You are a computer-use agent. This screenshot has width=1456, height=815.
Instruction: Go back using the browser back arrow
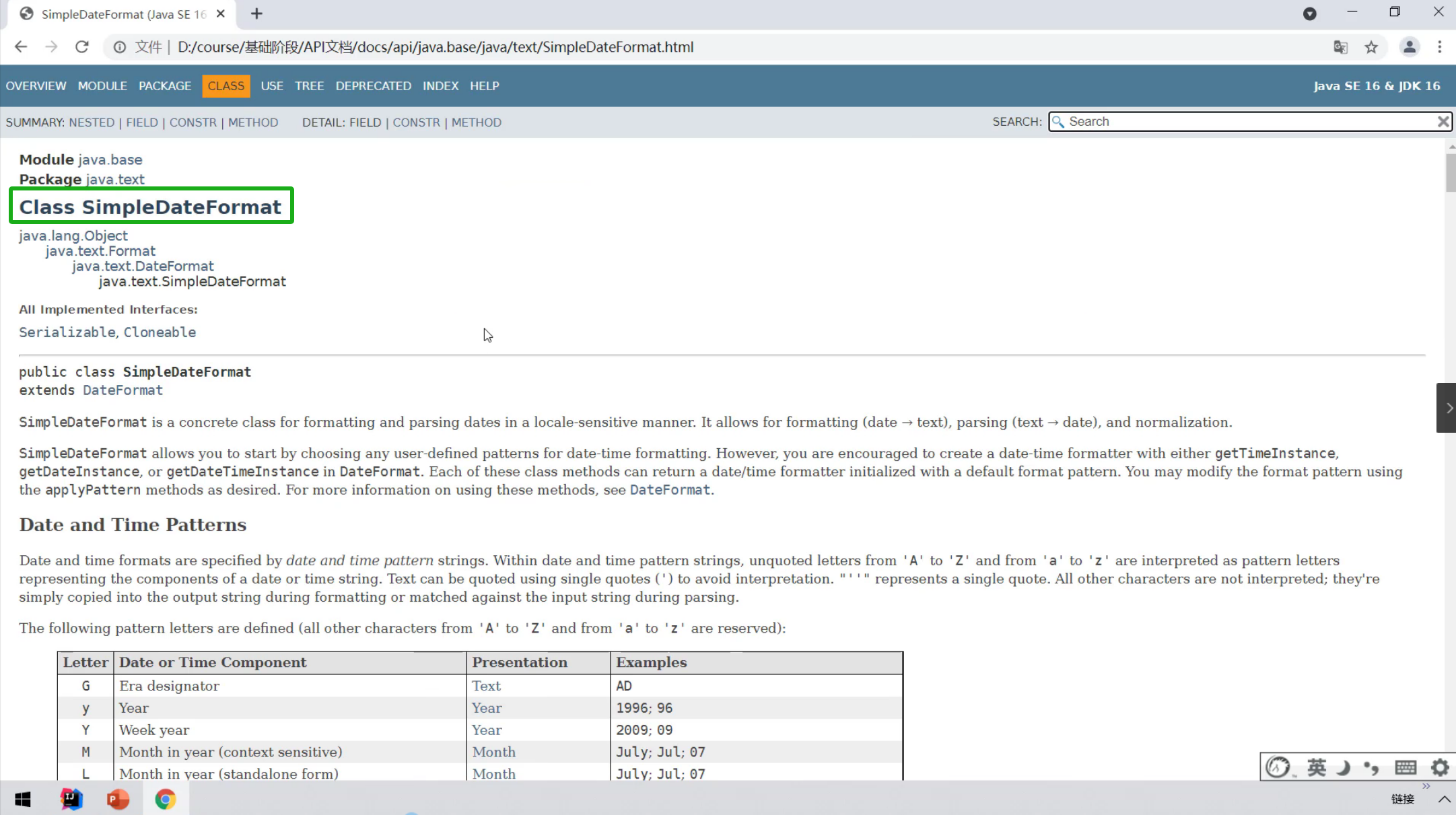pyautogui.click(x=21, y=47)
